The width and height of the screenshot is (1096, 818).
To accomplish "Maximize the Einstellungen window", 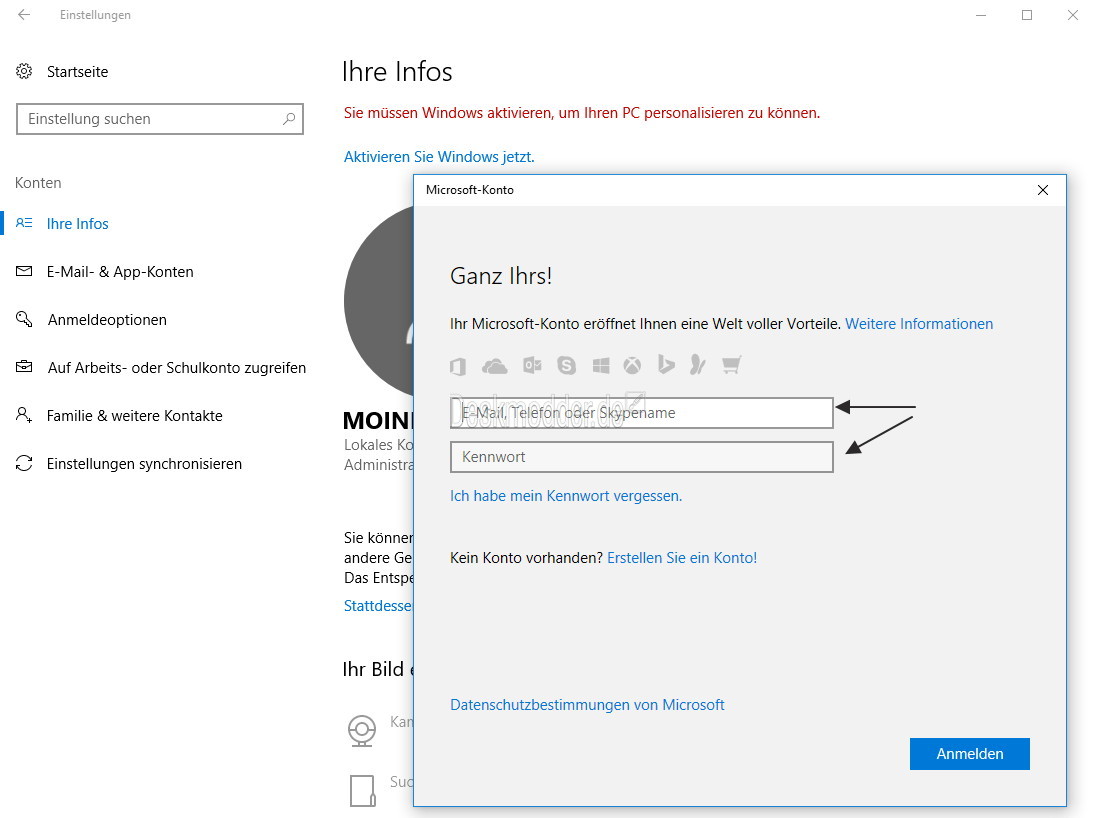I will coord(1027,15).
